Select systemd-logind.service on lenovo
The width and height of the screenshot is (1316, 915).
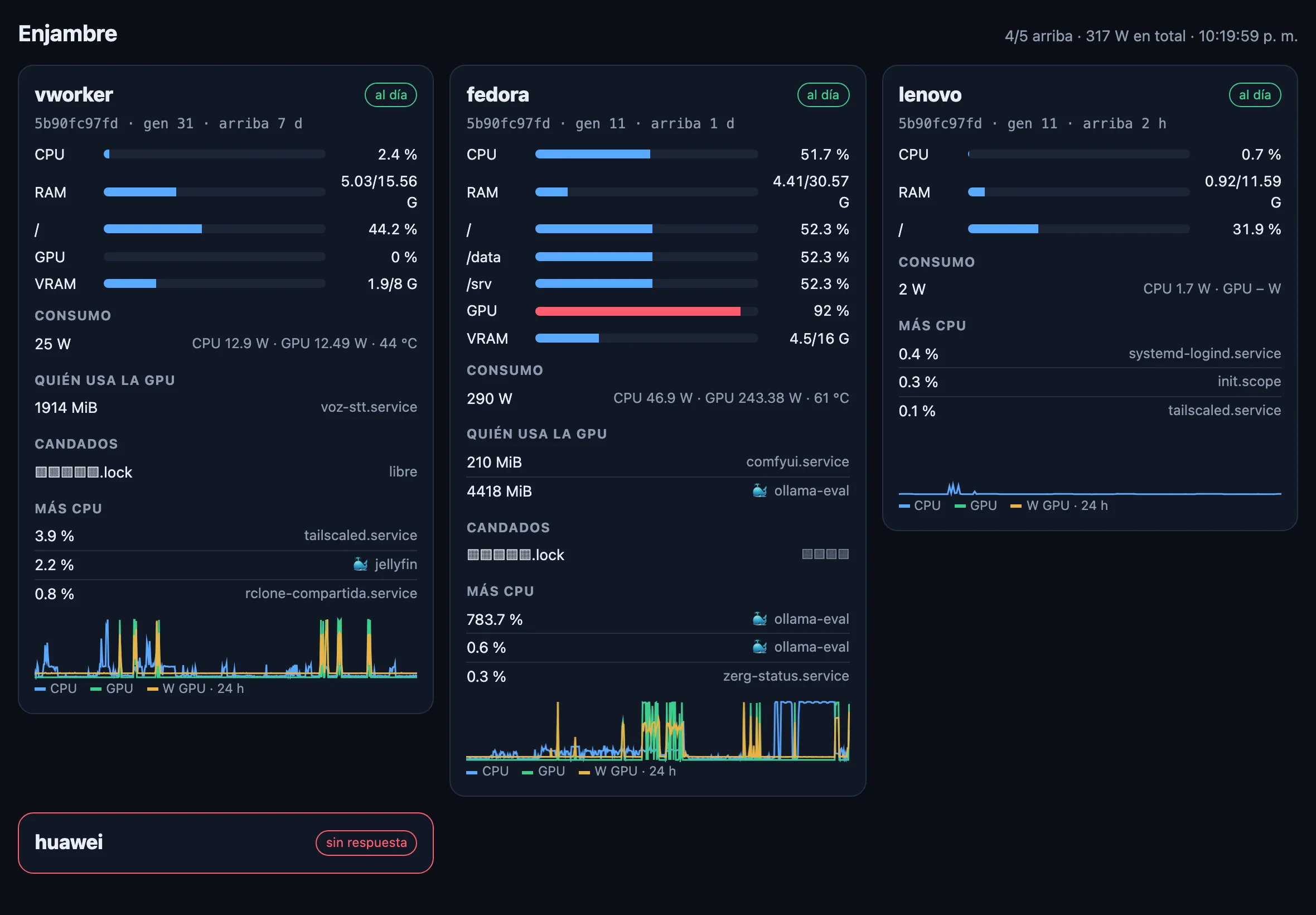pyautogui.click(x=1205, y=354)
